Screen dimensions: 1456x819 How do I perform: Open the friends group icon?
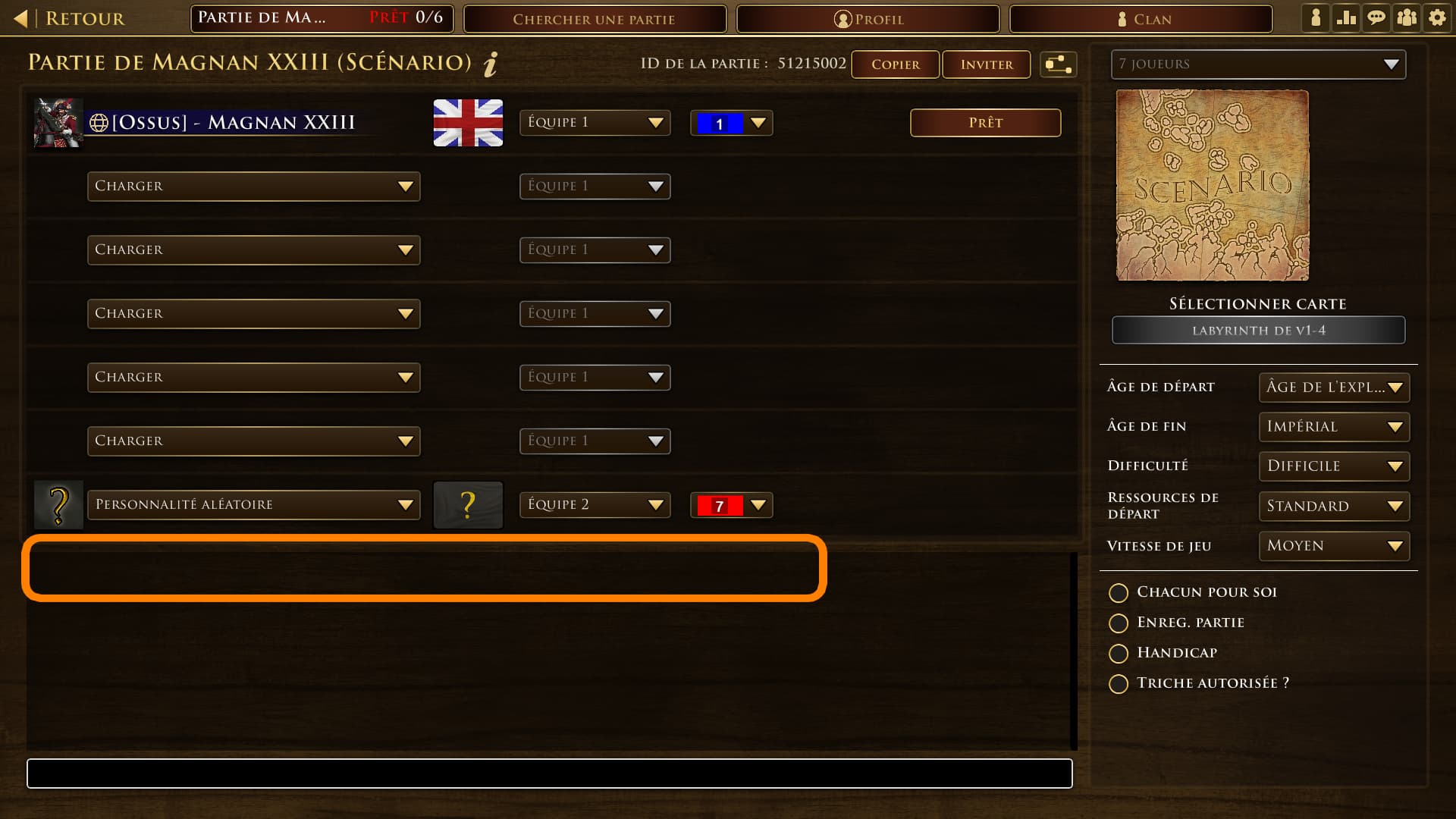tap(1407, 18)
